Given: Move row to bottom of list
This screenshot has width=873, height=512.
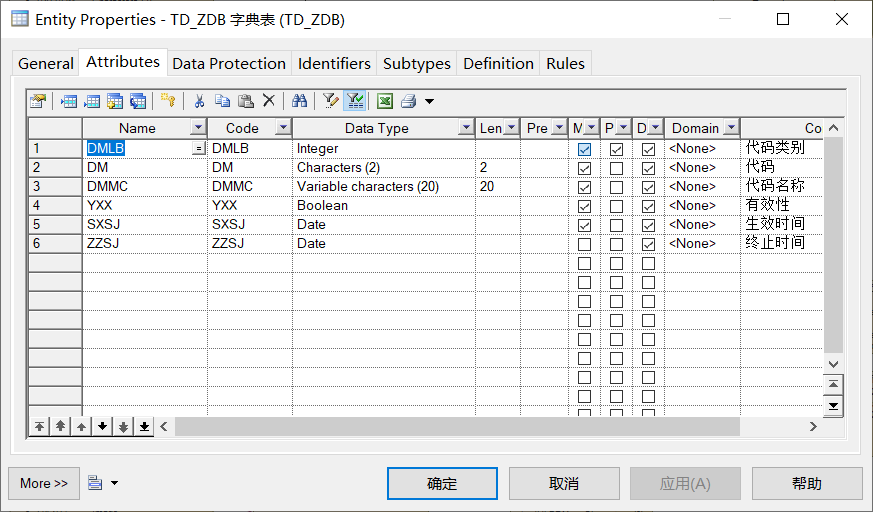Looking at the screenshot, I should (x=145, y=427).
